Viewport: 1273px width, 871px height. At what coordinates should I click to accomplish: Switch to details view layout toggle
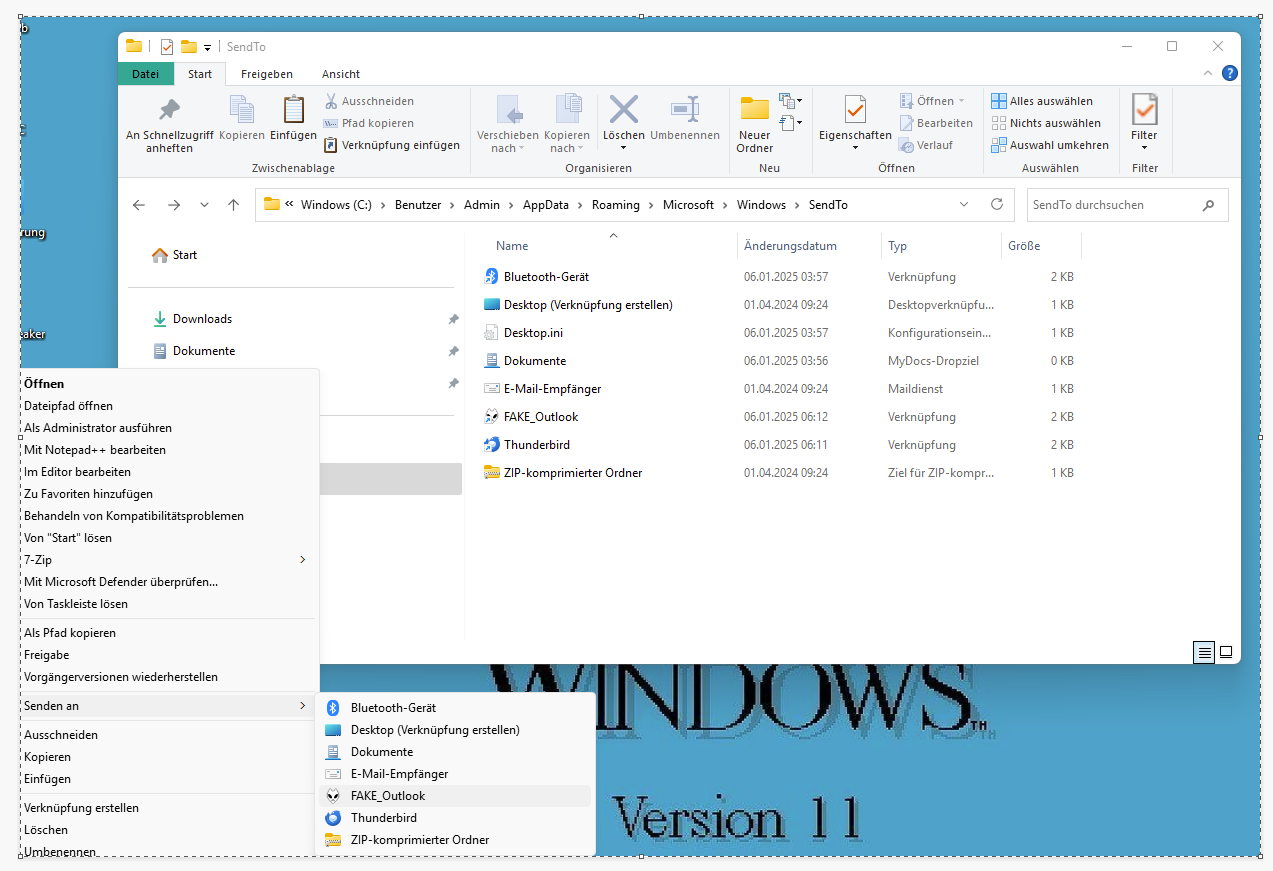(x=1205, y=652)
